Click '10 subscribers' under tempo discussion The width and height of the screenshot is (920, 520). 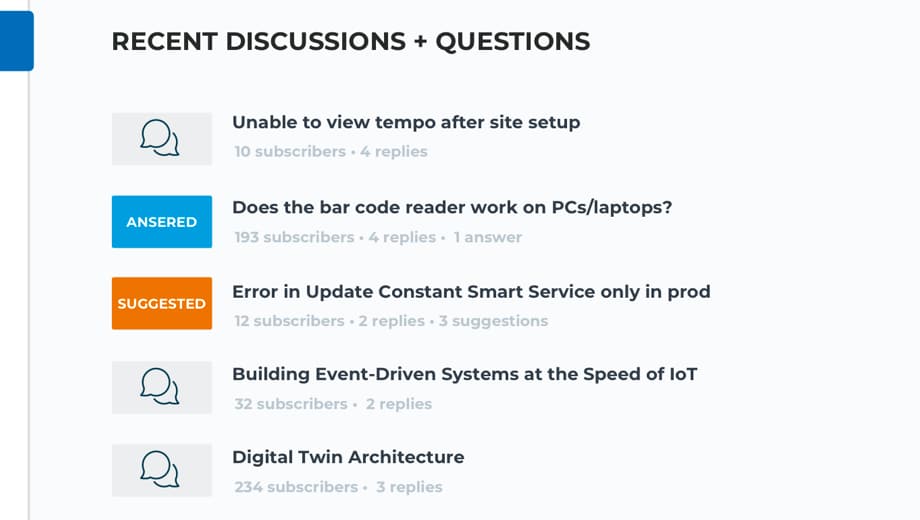(290, 151)
